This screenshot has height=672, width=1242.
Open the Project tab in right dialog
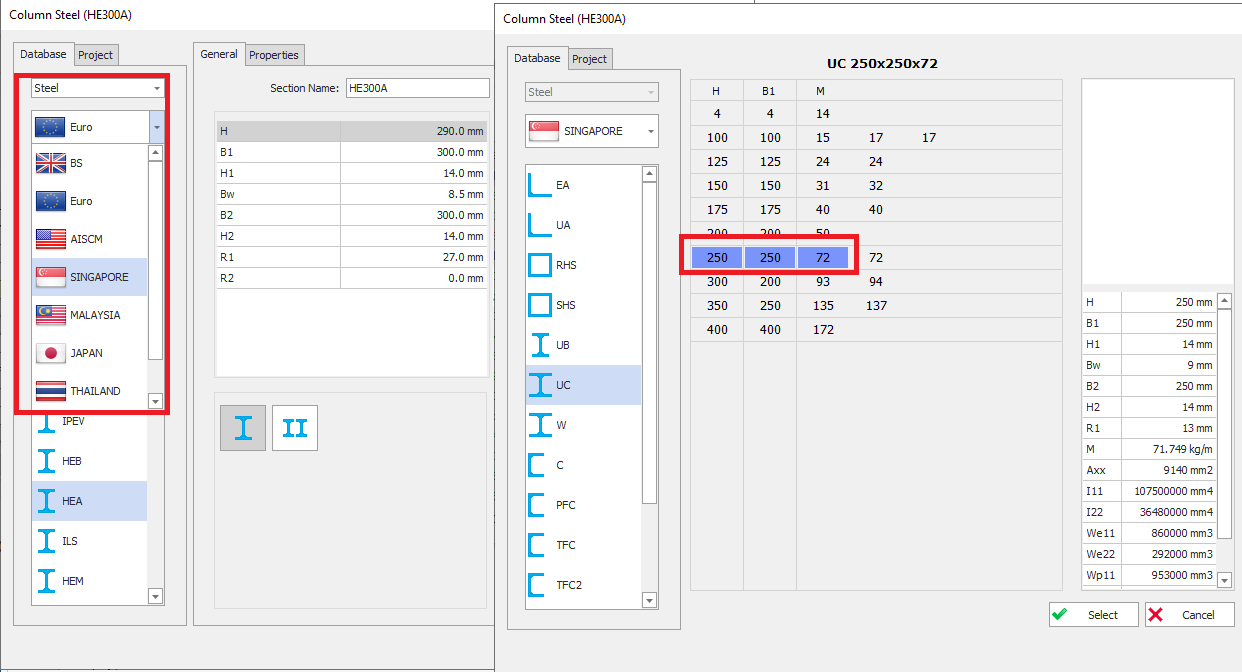click(589, 59)
